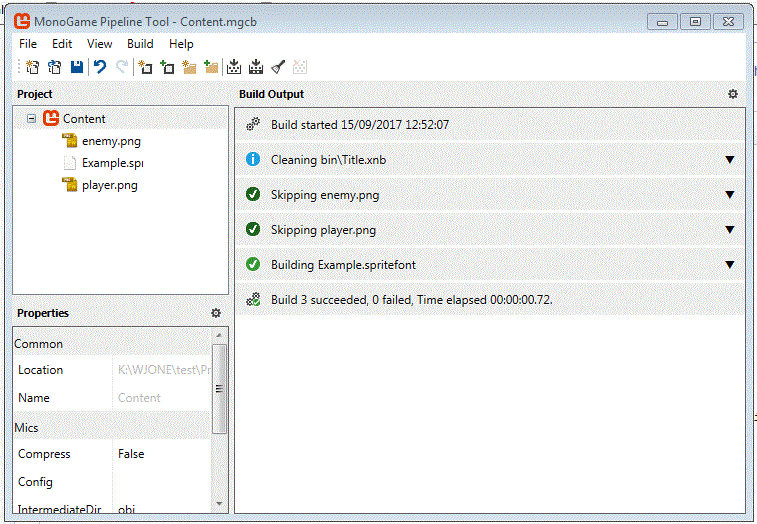Collapse the Content tree node
The height and width of the screenshot is (524, 757).
[31, 118]
